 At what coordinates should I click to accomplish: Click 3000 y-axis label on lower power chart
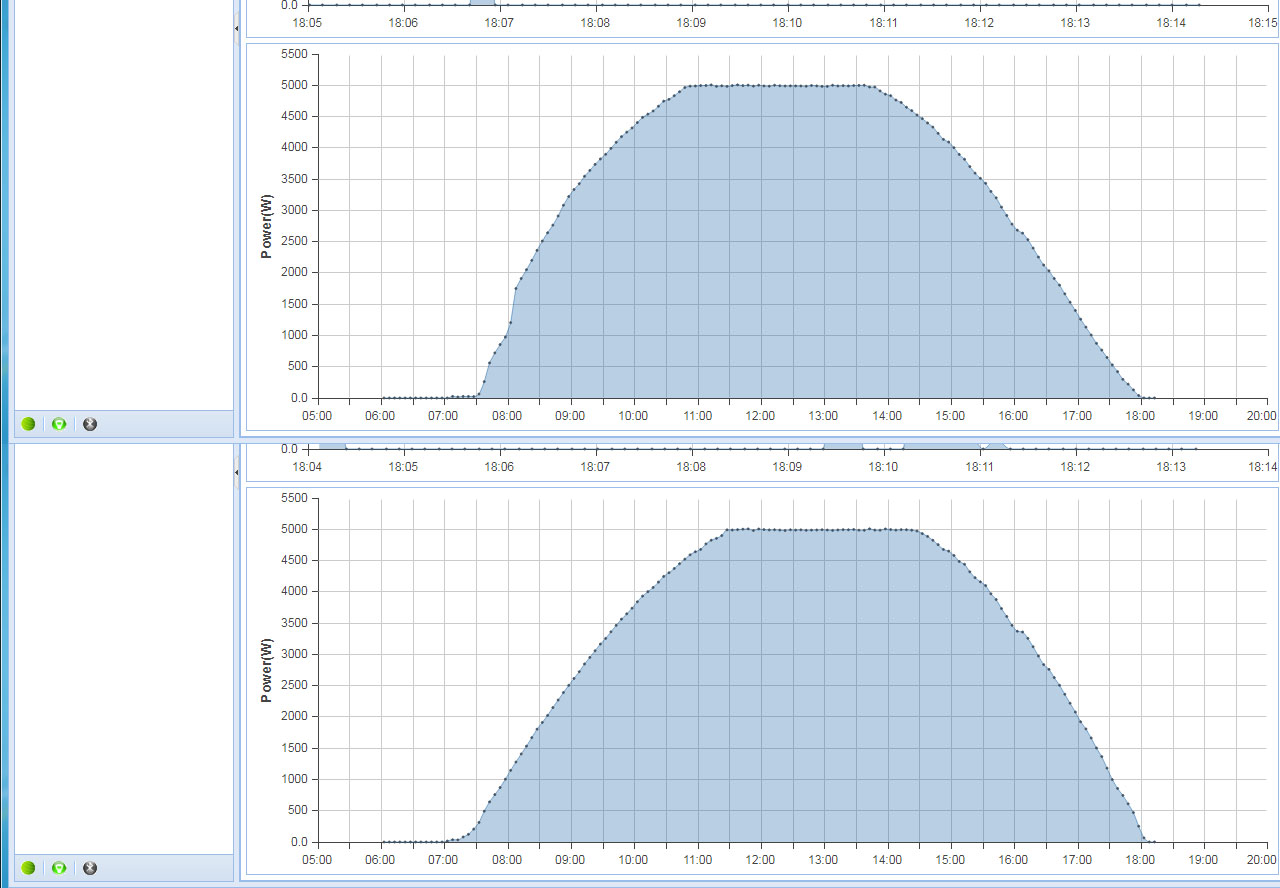click(x=295, y=654)
